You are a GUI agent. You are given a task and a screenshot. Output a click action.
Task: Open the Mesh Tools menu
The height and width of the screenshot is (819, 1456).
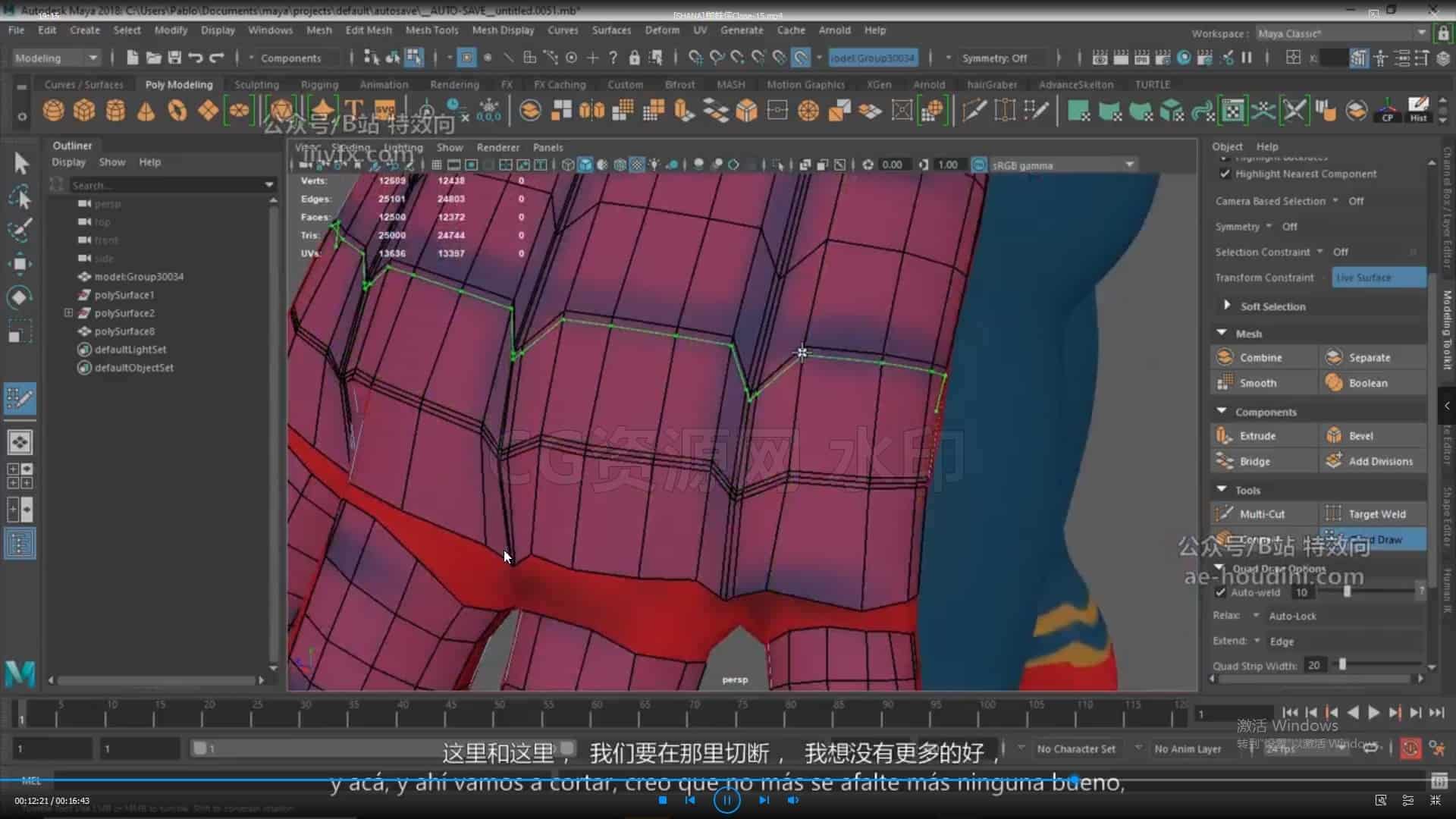click(x=431, y=30)
